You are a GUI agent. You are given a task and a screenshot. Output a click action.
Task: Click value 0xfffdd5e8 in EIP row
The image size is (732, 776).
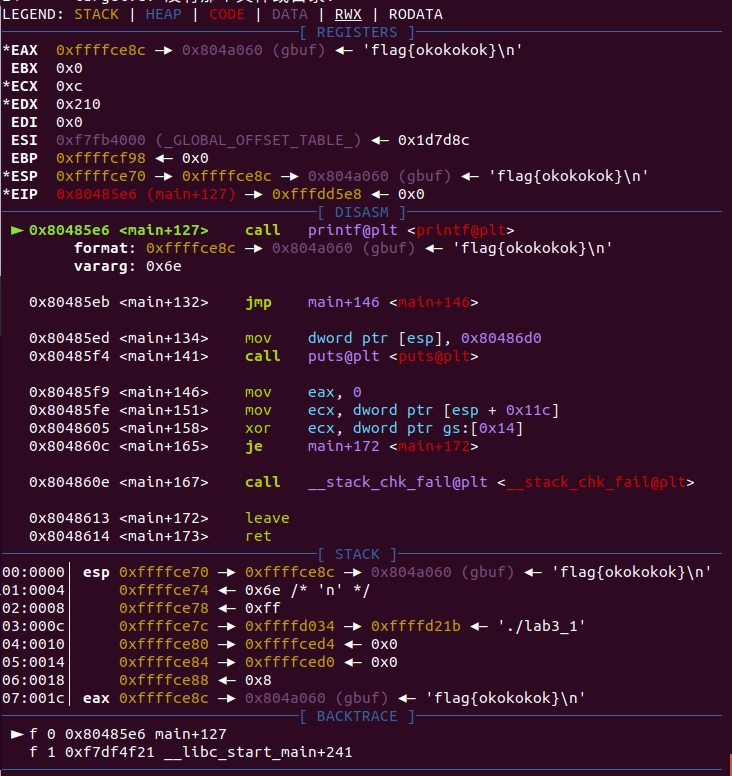317,194
